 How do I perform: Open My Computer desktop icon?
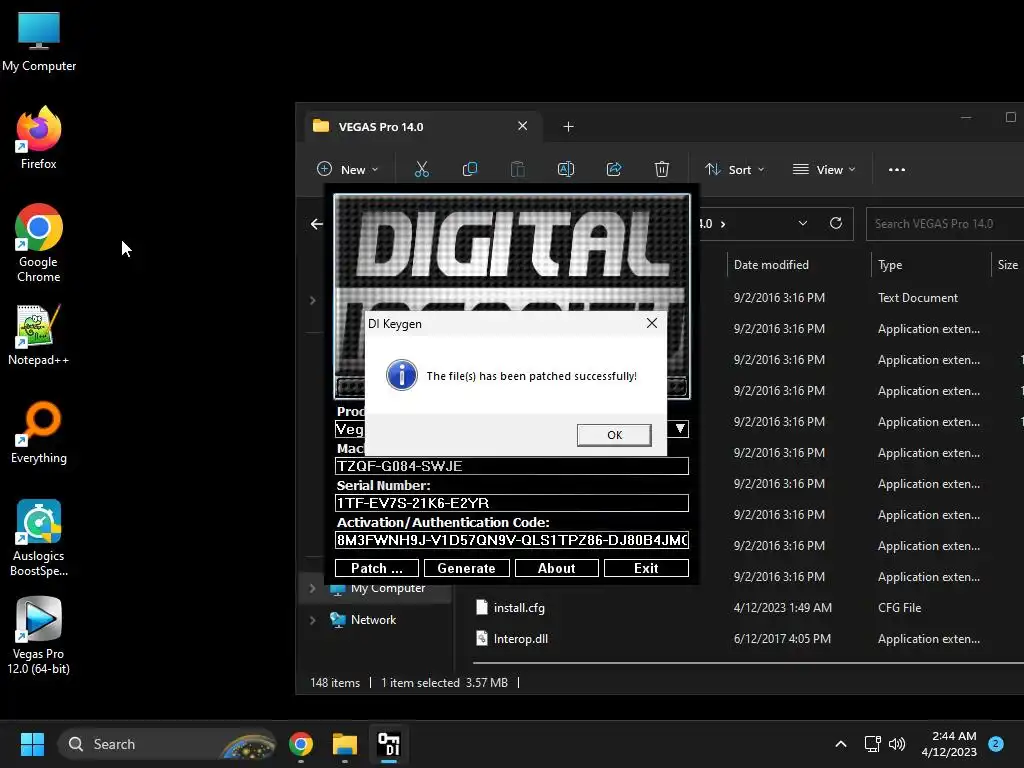point(39,42)
